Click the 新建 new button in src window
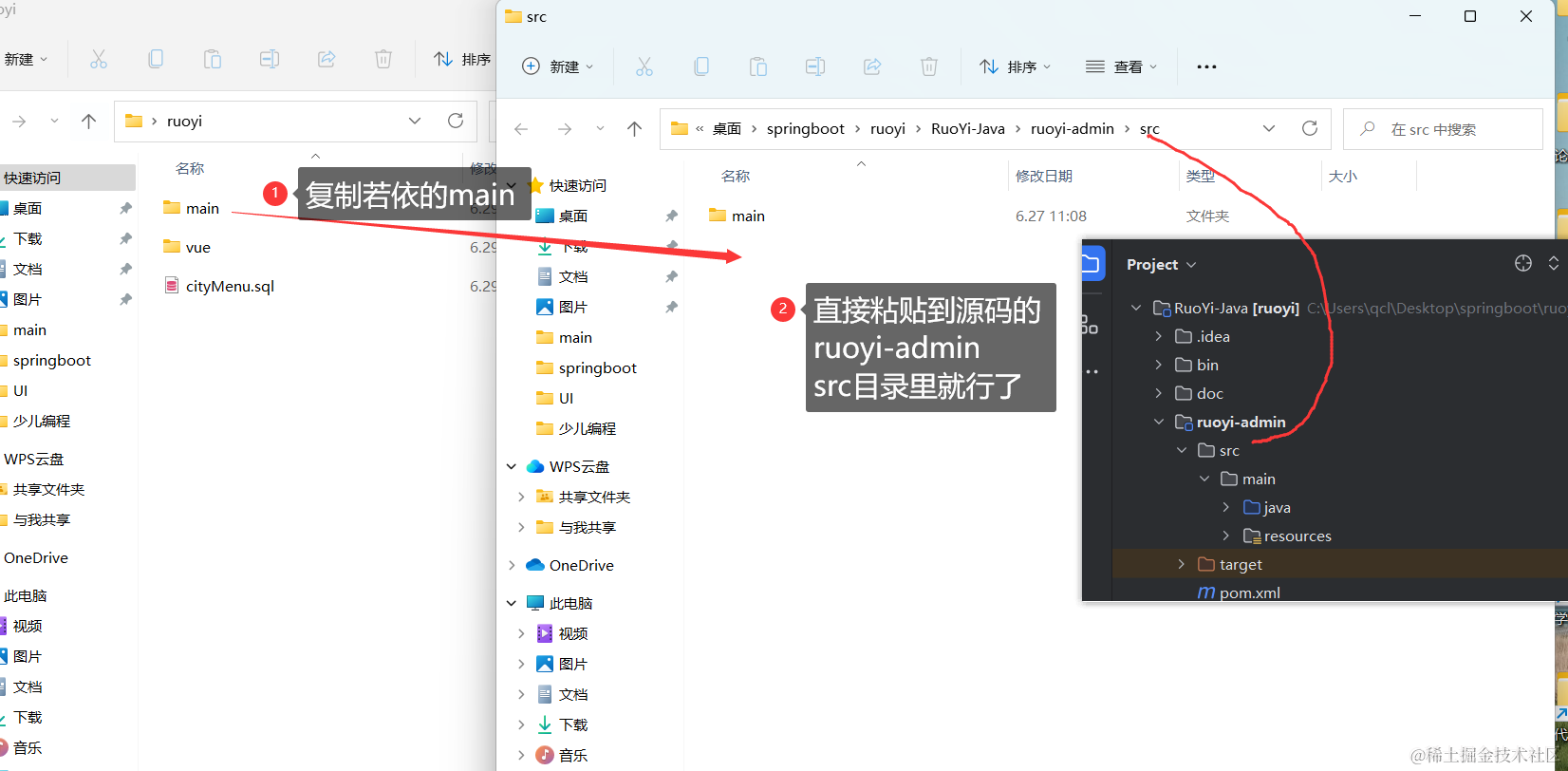Screen dimensions: 1568x771 558,66
